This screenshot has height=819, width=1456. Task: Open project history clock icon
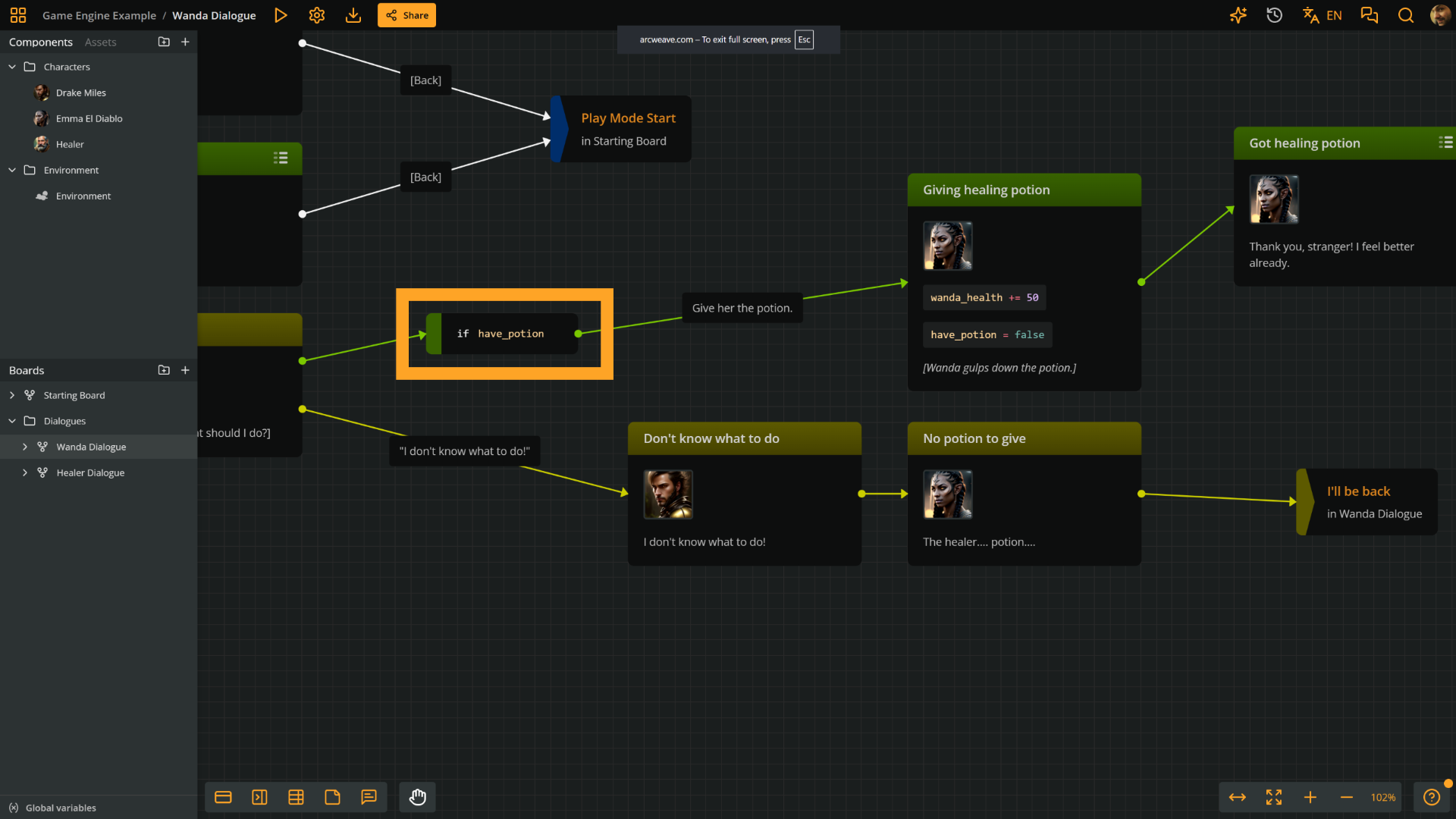click(1275, 15)
